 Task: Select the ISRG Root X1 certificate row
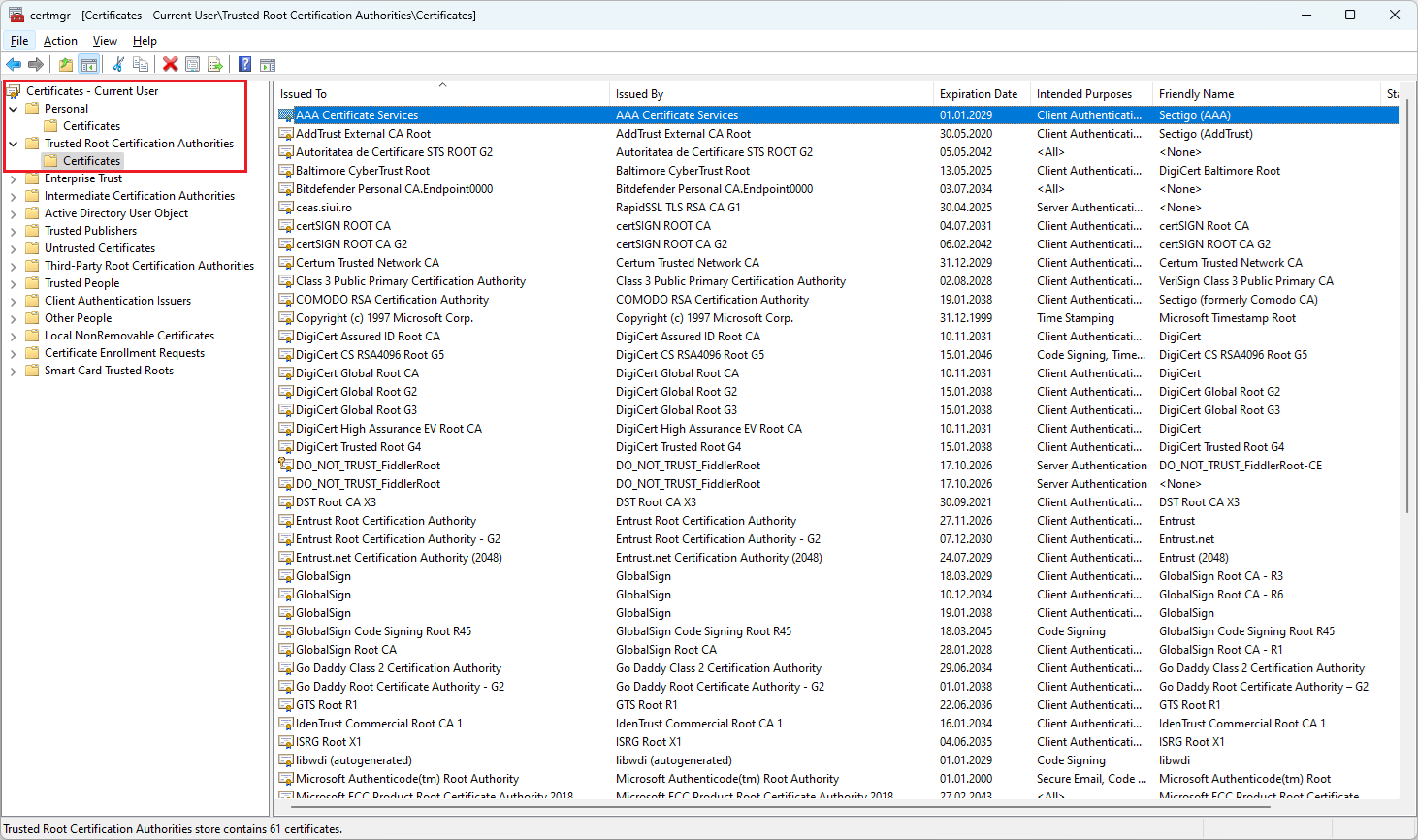pyautogui.click(x=328, y=742)
